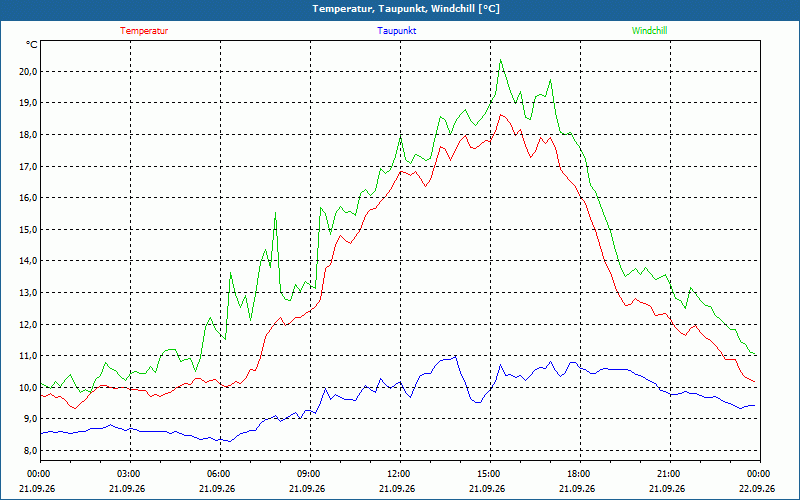Viewport: 800px width, 500px height.
Task: Click the '03:00' time label
Action: [x=131, y=474]
